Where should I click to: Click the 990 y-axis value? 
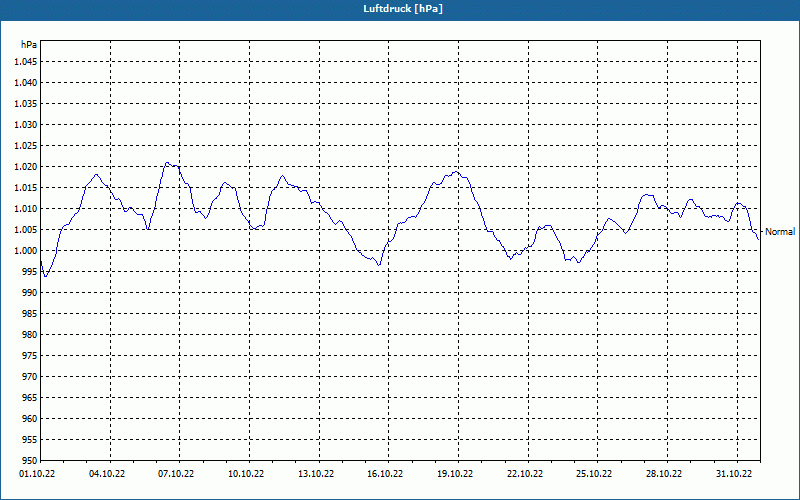pos(30,292)
